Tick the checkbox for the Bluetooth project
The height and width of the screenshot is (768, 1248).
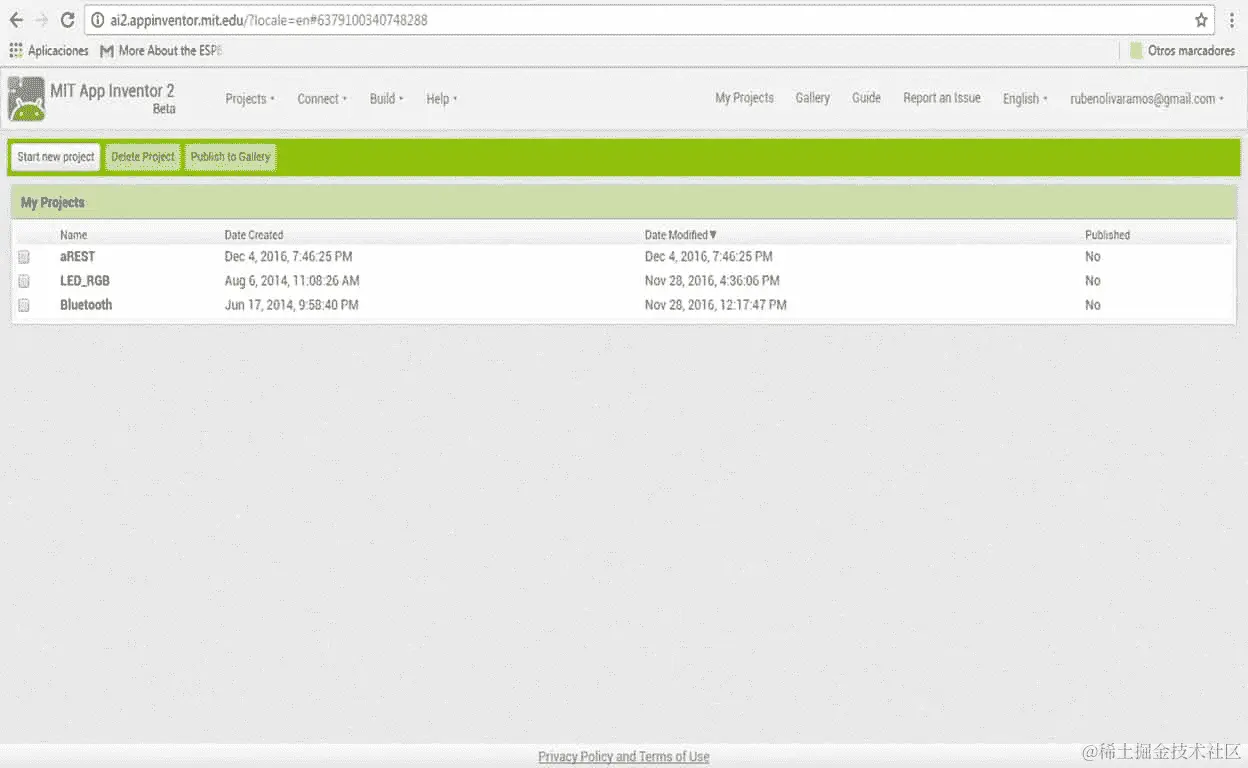pyautogui.click(x=24, y=305)
